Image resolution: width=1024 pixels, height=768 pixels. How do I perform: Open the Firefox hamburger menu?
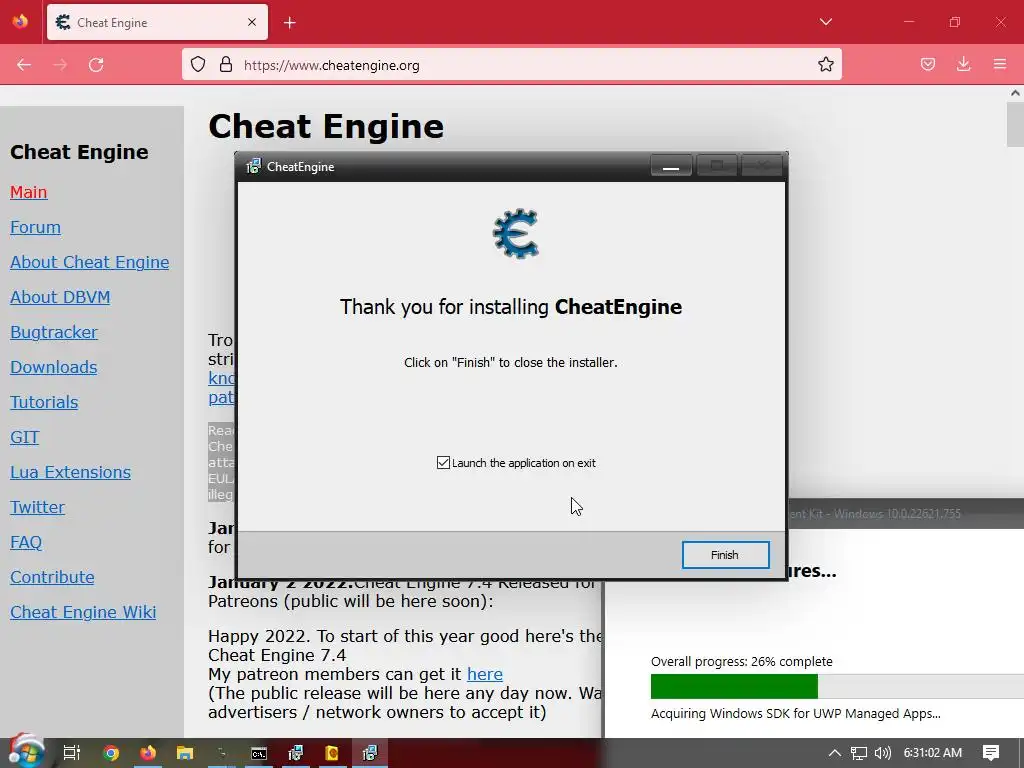pos(1000,64)
